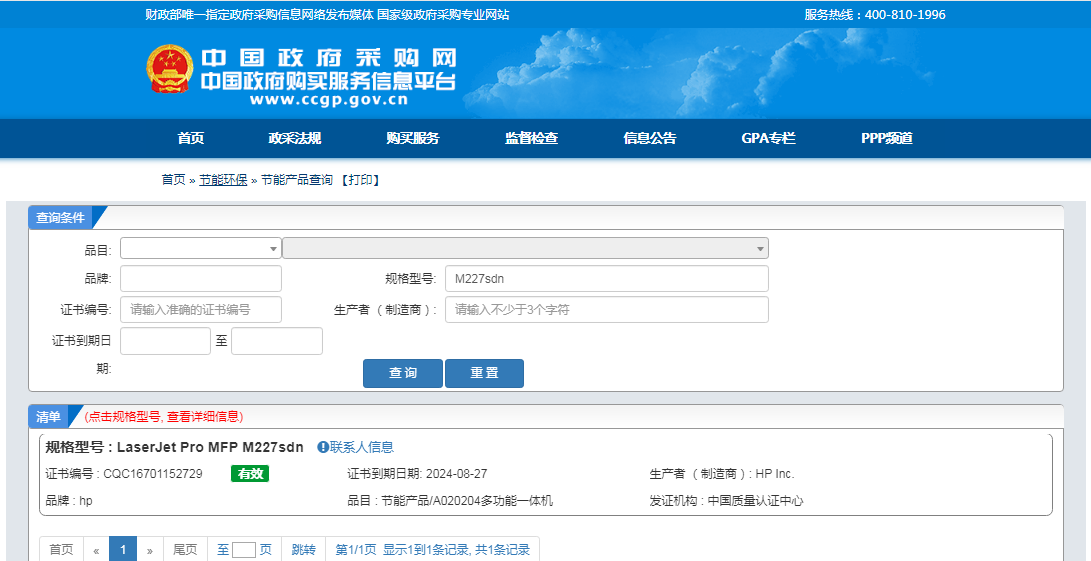
Task: Click the 中国质量认证中心 issuer text
Action: click(756, 500)
